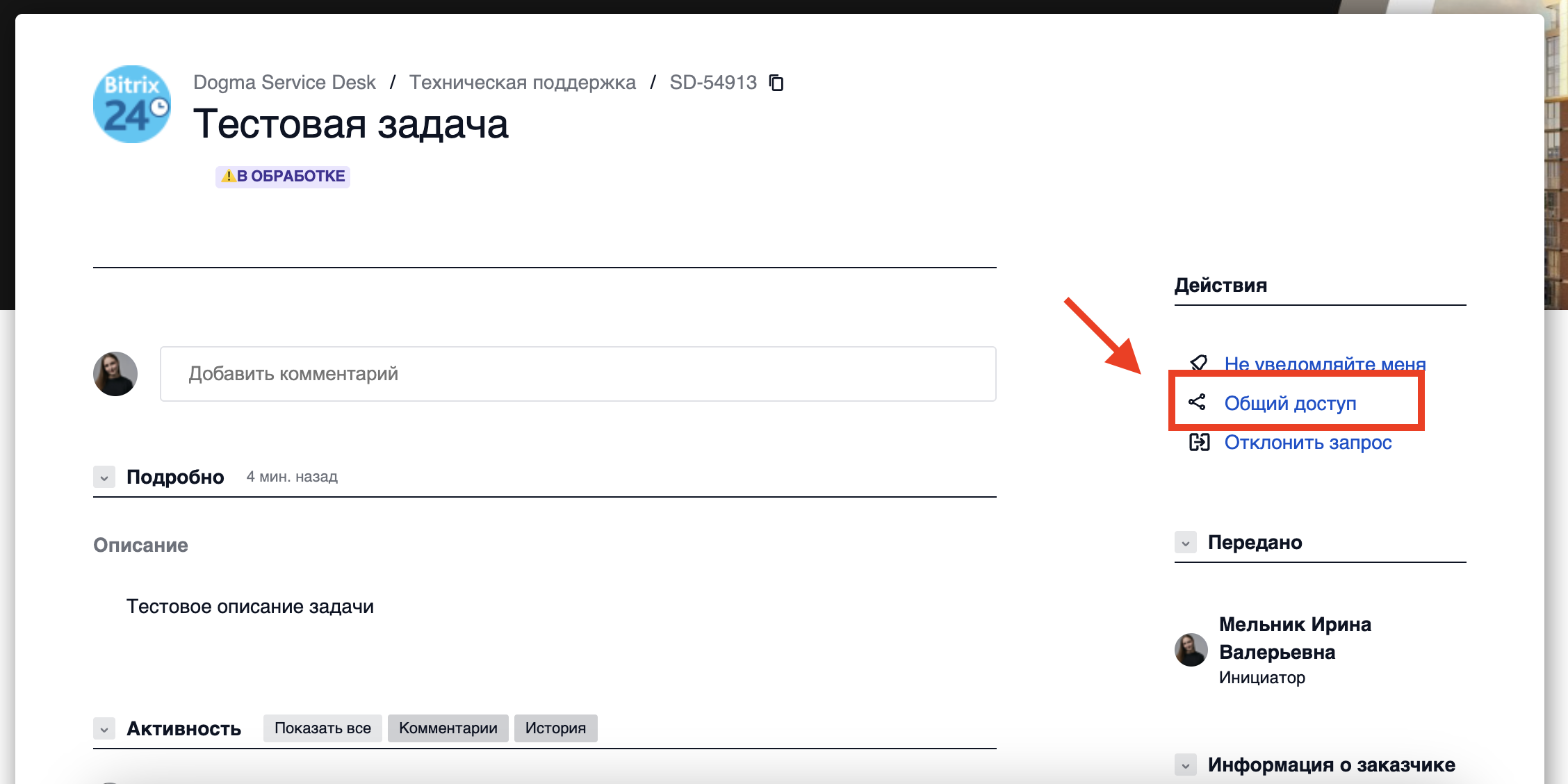Open the Общий доступ link

(1290, 403)
